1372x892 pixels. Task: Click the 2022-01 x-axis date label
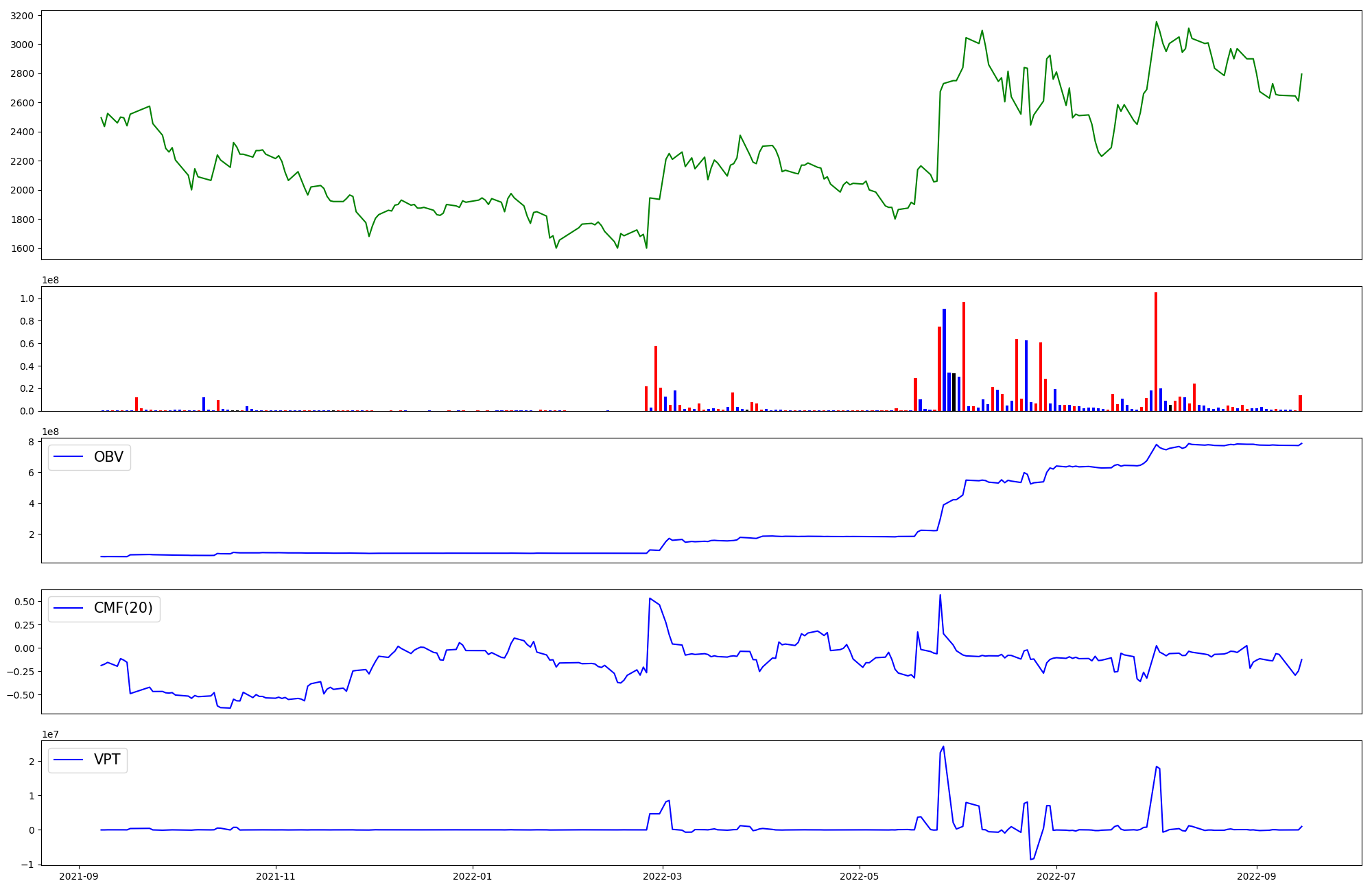[x=472, y=876]
